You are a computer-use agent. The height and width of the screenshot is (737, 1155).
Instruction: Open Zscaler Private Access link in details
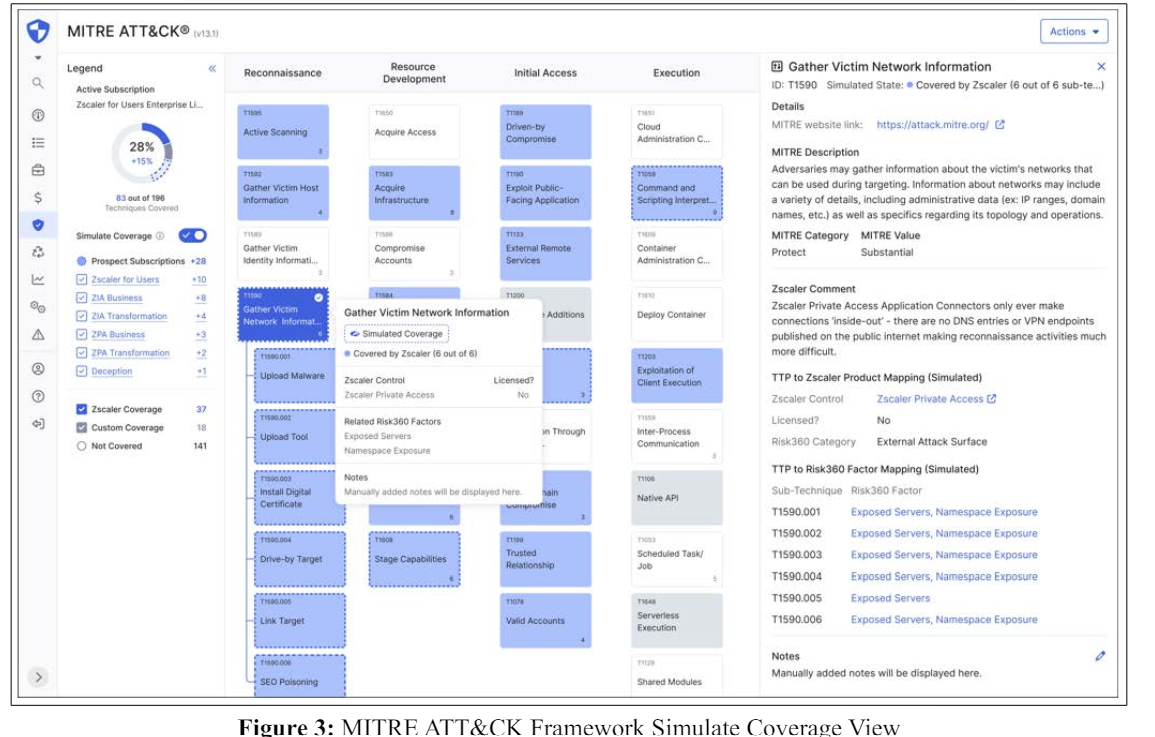(930, 399)
